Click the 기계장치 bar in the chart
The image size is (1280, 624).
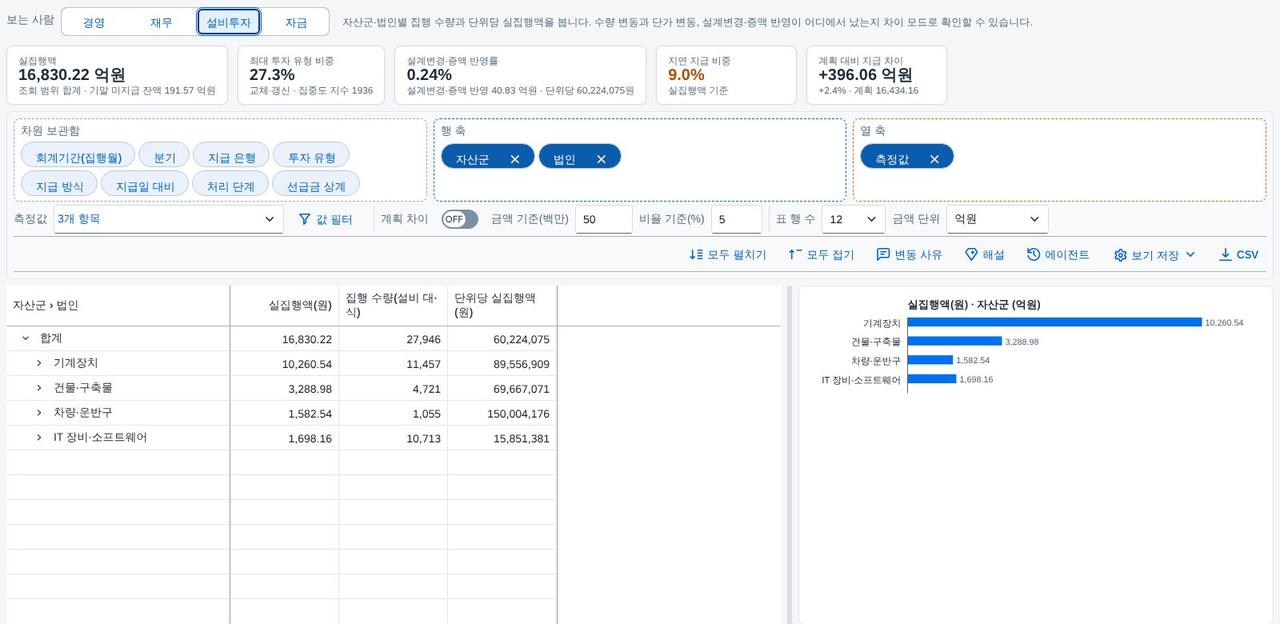pyautogui.click(x=1055, y=322)
